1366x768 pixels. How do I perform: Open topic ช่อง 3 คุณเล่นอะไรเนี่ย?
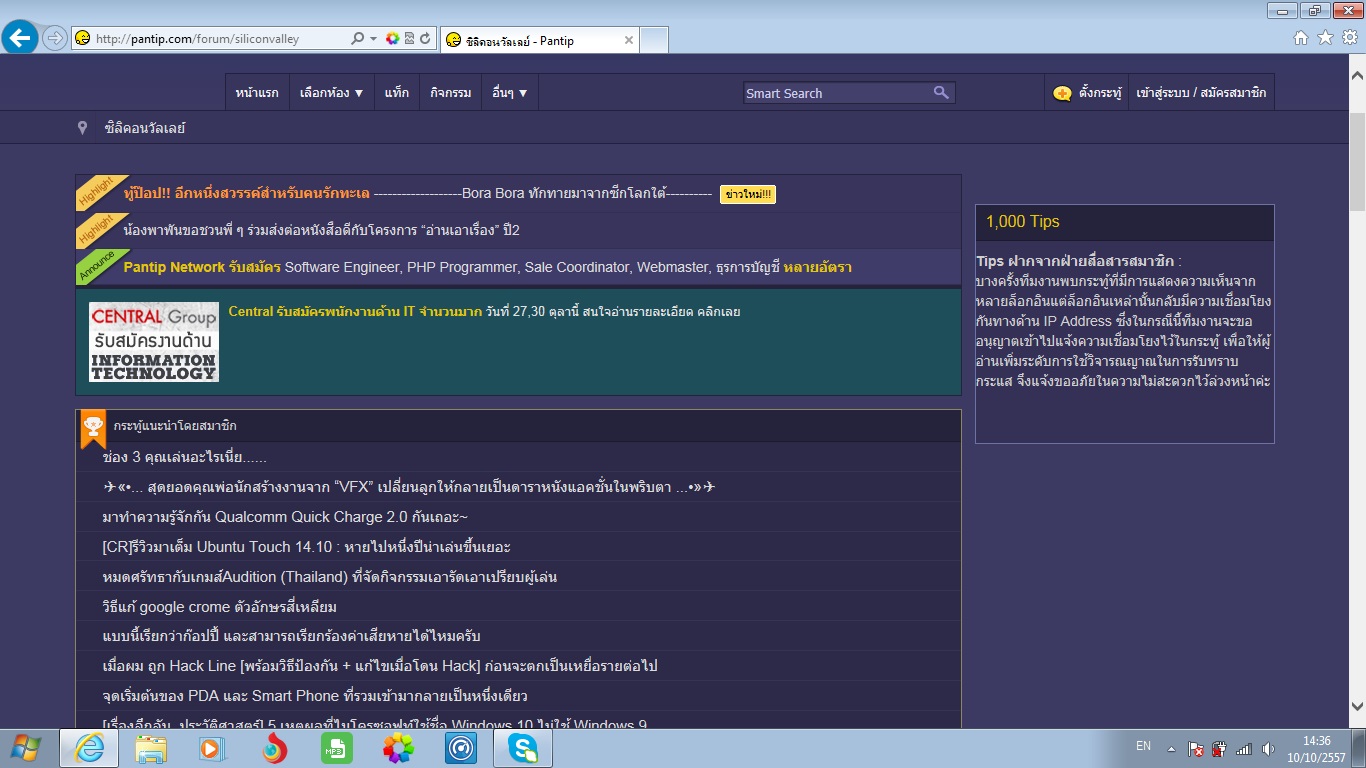tap(185, 457)
